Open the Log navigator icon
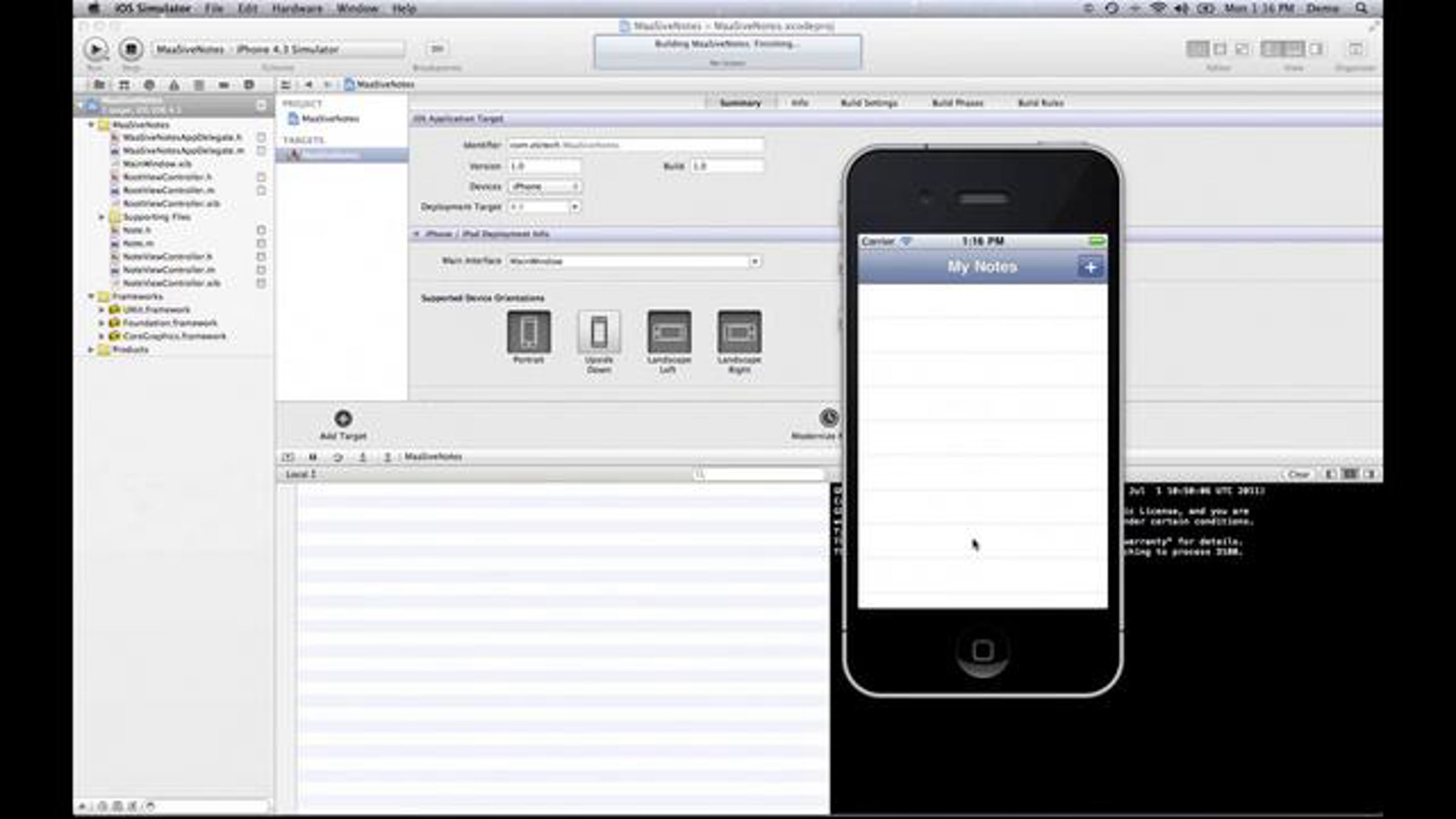The height and width of the screenshot is (819, 1456). (249, 85)
